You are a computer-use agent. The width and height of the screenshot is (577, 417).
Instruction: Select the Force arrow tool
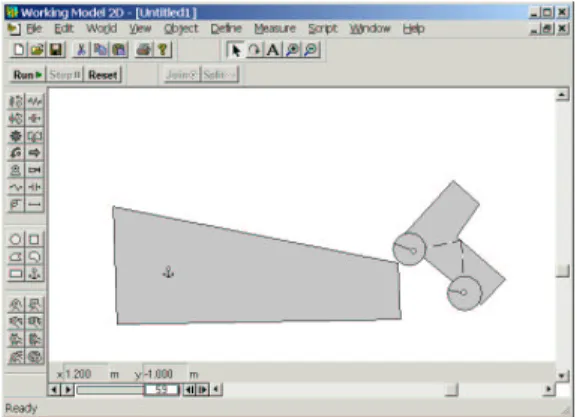click(x=35, y=153)
